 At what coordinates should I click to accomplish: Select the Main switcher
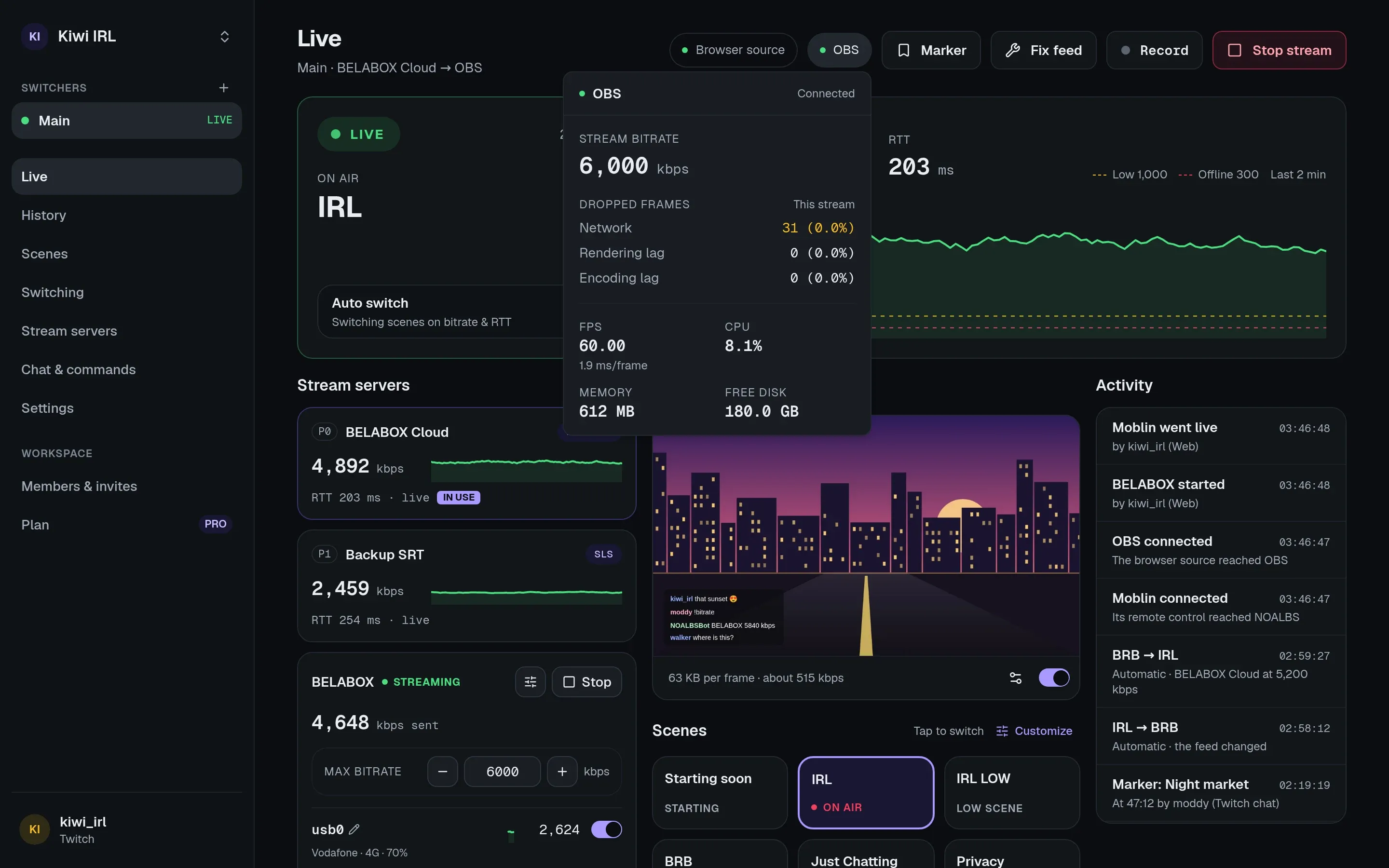pos(126,121)
